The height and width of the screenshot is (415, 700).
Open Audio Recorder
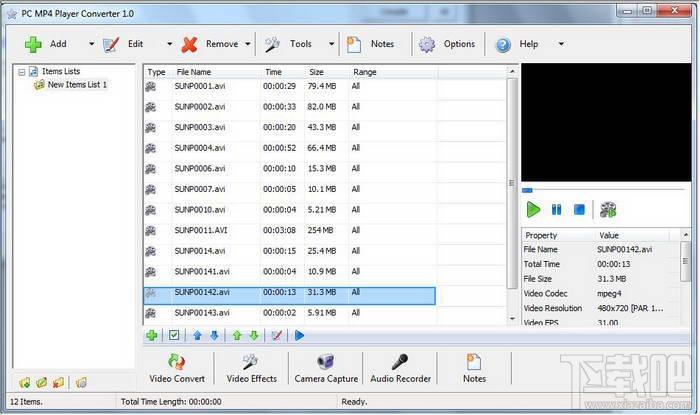tap(400, 368)
